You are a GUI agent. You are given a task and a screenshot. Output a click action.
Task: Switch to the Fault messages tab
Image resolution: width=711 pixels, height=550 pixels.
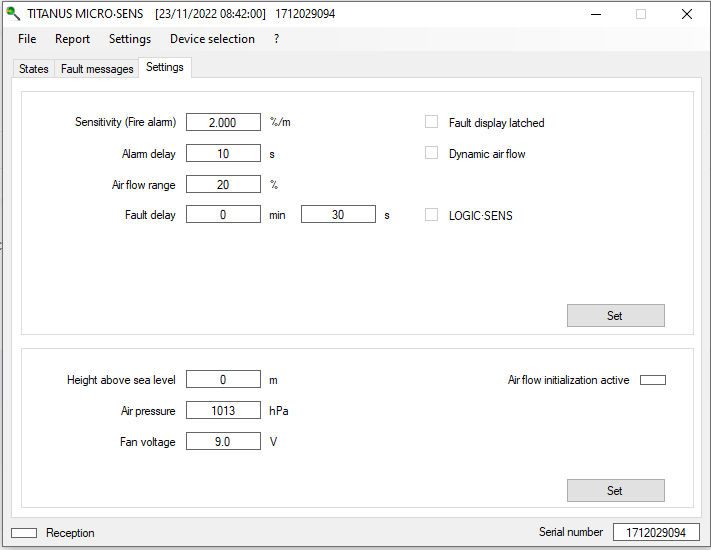[x=97, y=69]
